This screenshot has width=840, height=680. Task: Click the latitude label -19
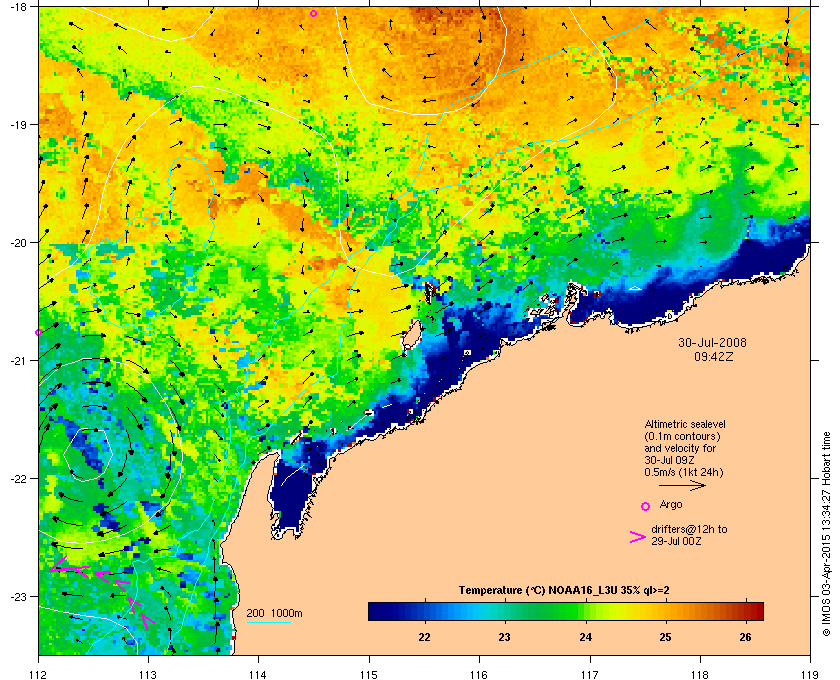click(x=18, y=124)
